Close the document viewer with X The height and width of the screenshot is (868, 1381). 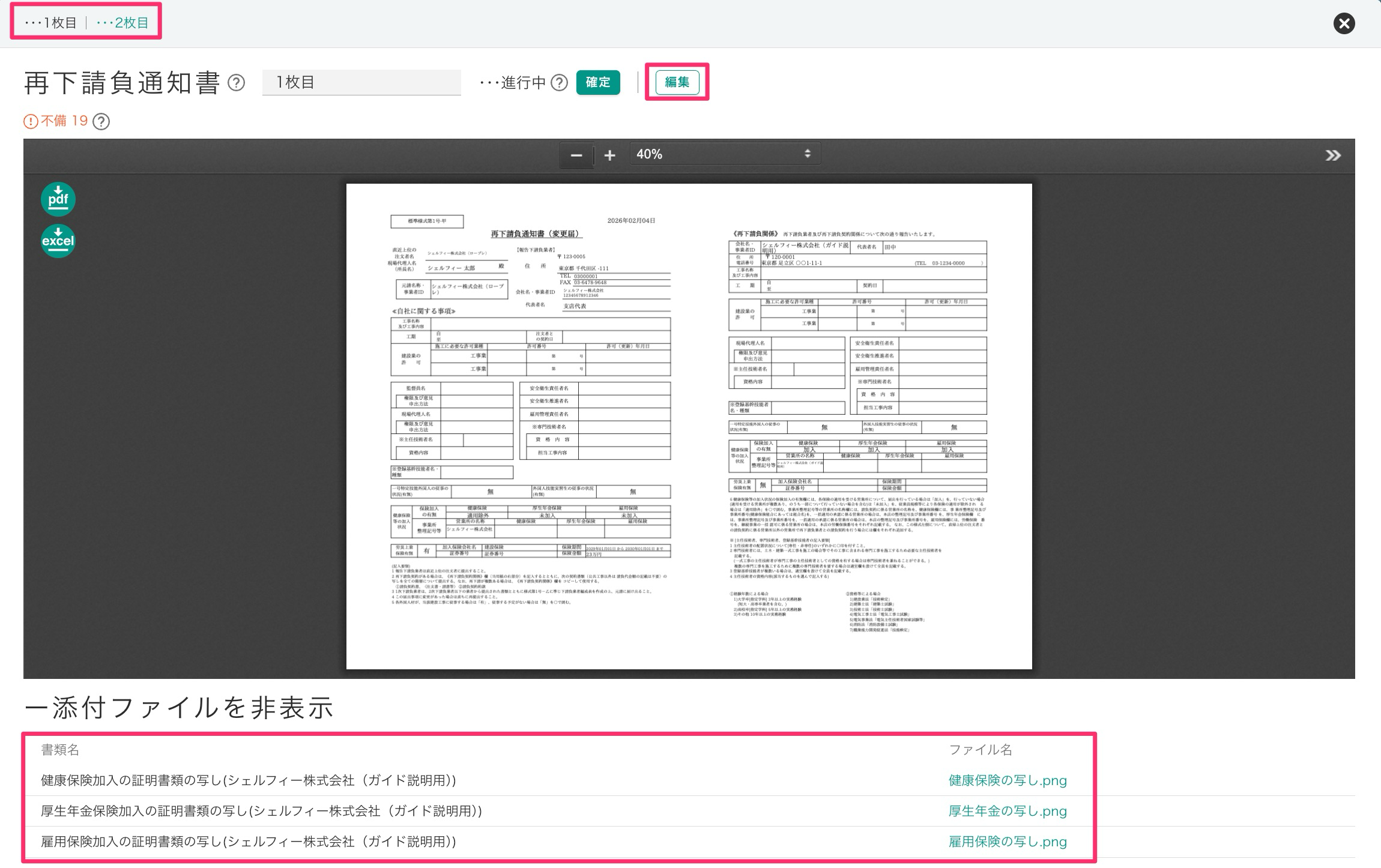point(1344,23)
